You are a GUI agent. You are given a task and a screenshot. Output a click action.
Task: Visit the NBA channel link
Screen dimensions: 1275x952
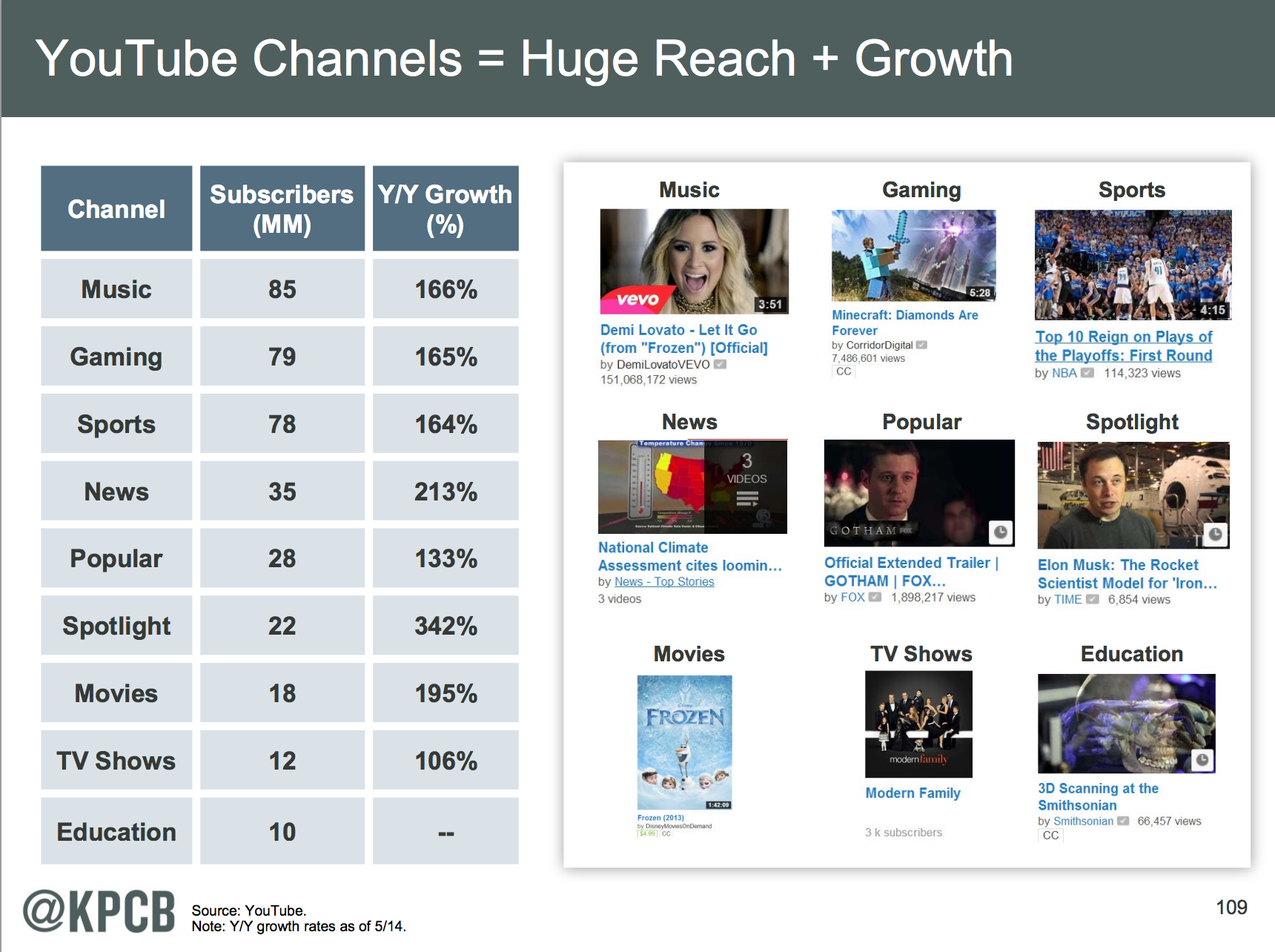[x=1064, y=373]
